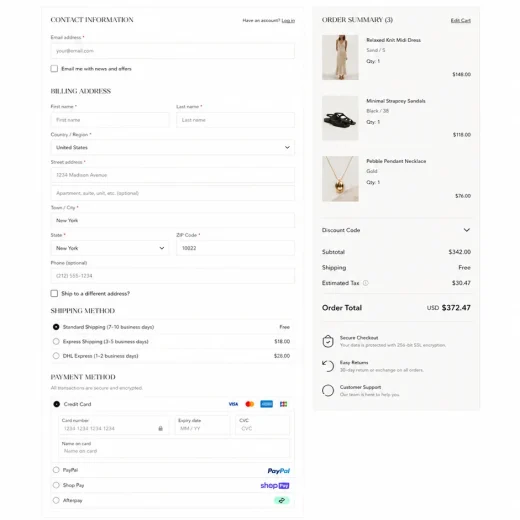Click the lock icon in card number field

pos(160,428)
